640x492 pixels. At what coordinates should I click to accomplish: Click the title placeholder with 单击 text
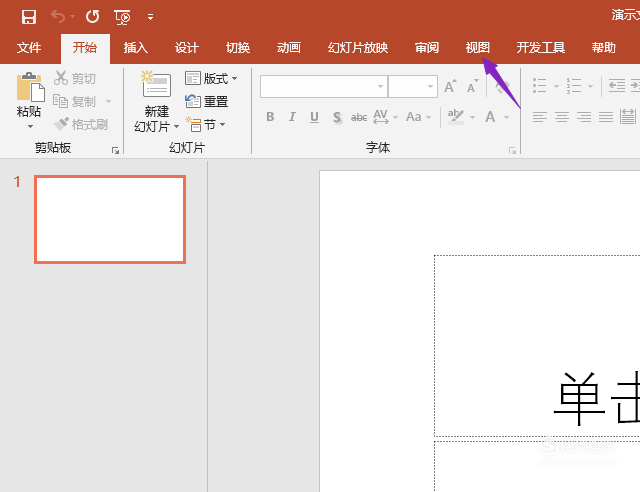click(x=537, y=346)
